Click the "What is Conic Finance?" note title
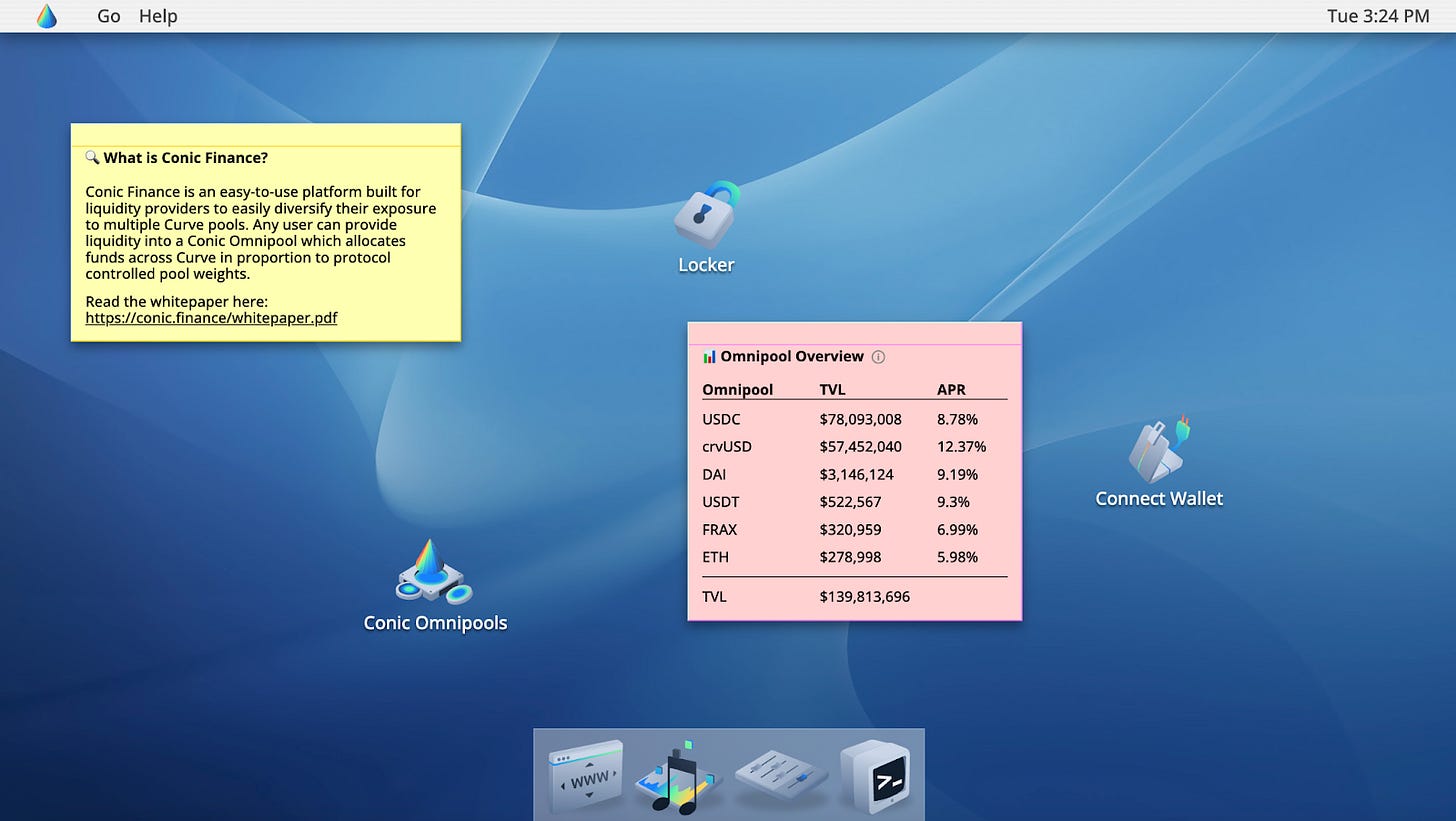 coord(186,158)
